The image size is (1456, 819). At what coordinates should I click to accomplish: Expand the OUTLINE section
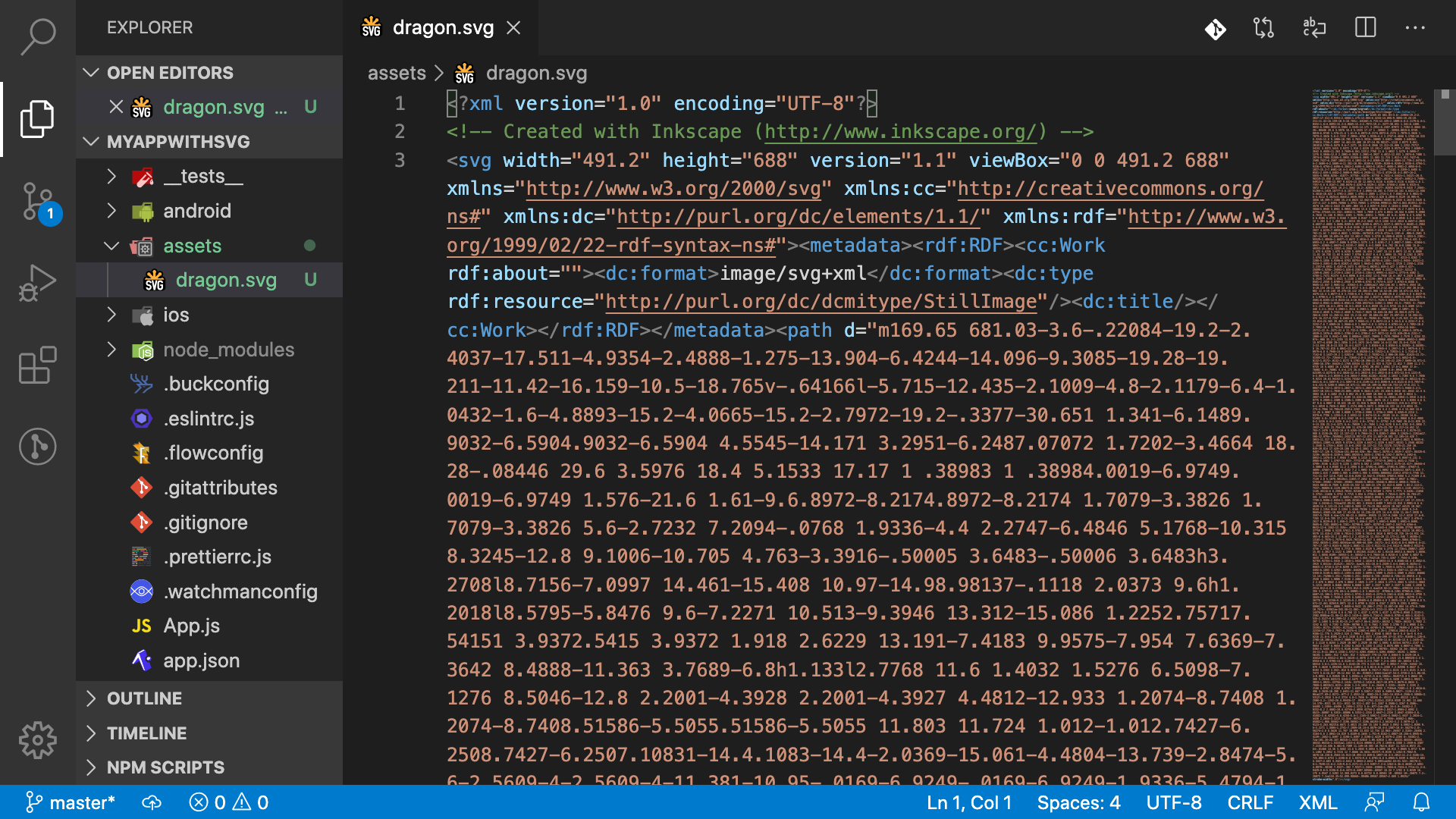tap(144, 698)
